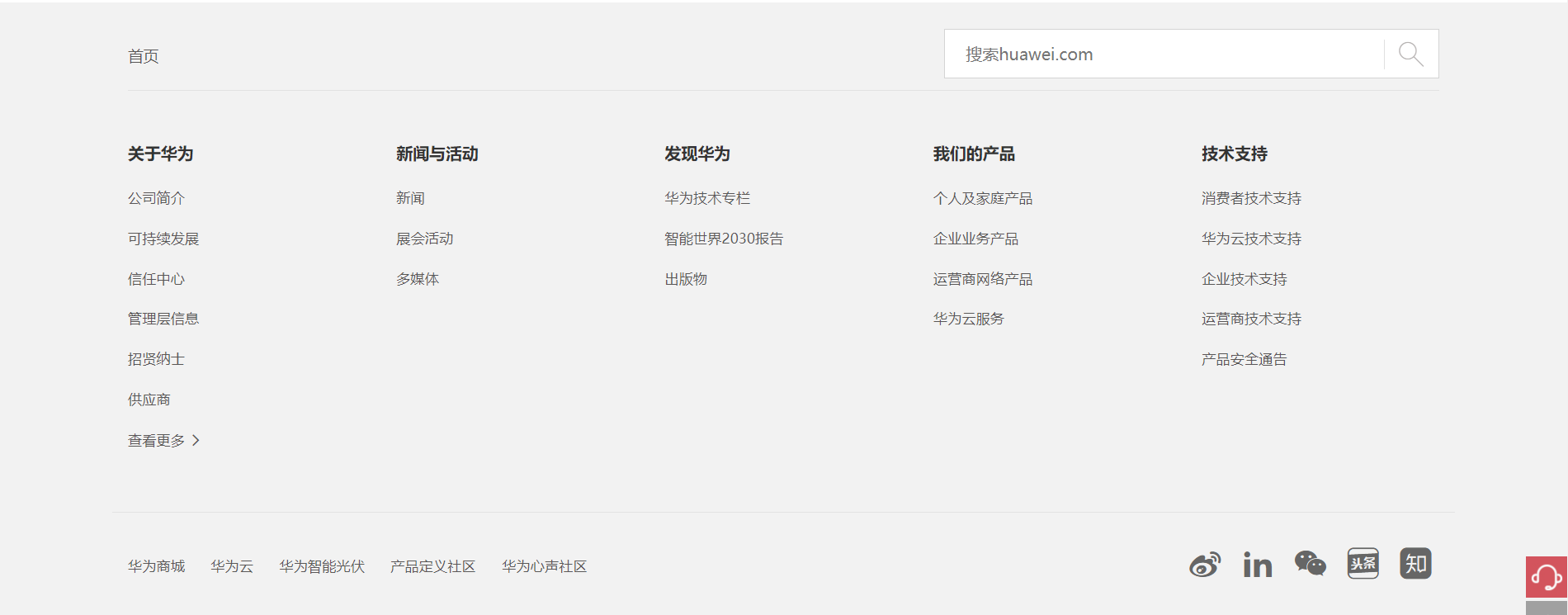This screenshot has height=615, width=1568.
Task: Click the 关于华为 column heading
Action: click(161, 154)
